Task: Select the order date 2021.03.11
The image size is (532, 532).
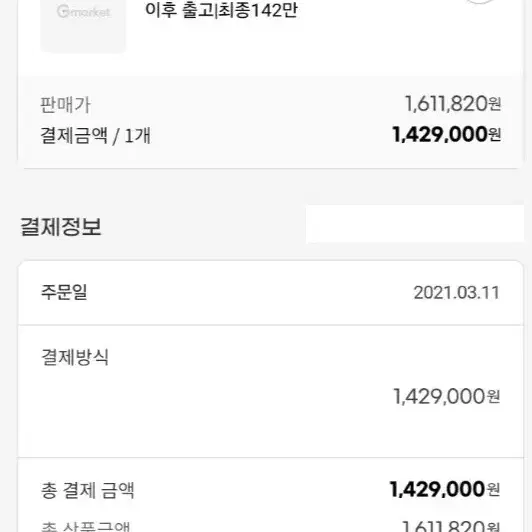Action: click(x=456, y=293)
